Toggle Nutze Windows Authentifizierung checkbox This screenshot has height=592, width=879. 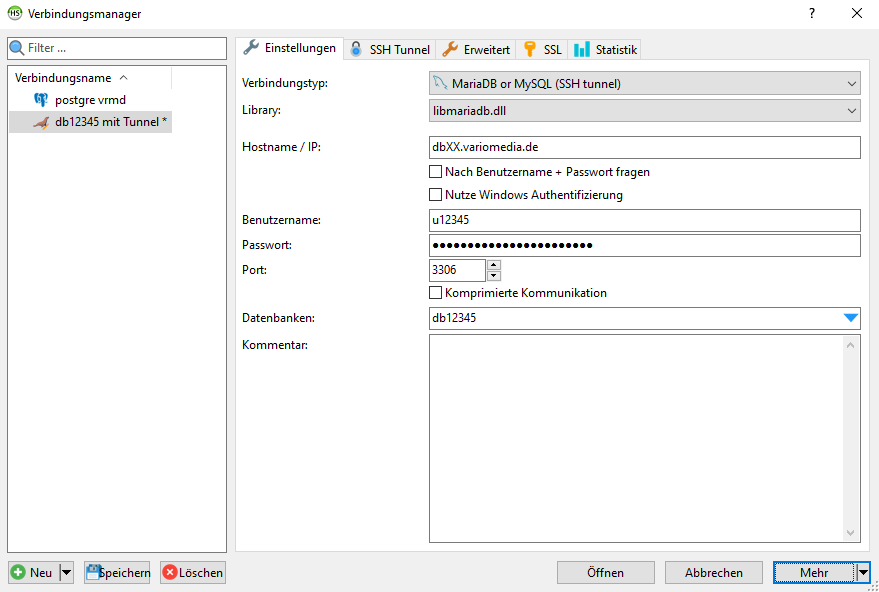click(x=435, y=195)
